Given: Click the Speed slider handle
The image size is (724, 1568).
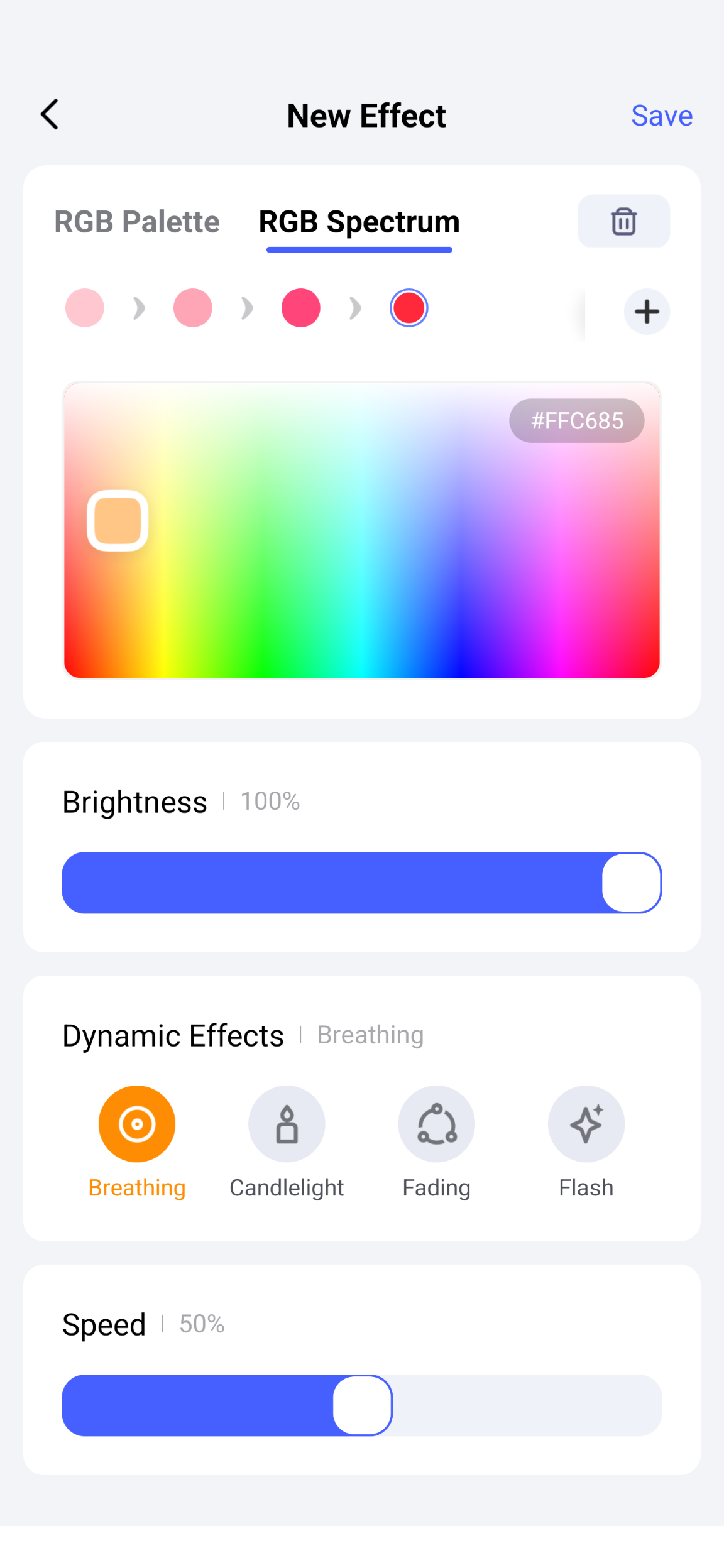Looking at the screenshot, I should (363, 1405).
